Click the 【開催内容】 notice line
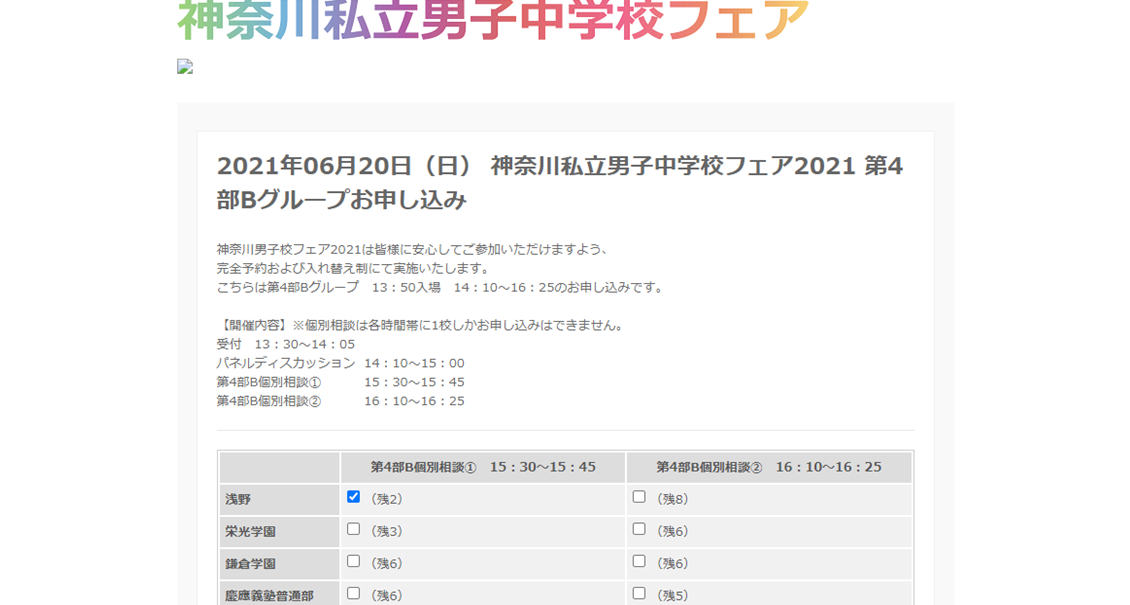The height and width of the screenshot is (605, 1130). tap(422, 326)
